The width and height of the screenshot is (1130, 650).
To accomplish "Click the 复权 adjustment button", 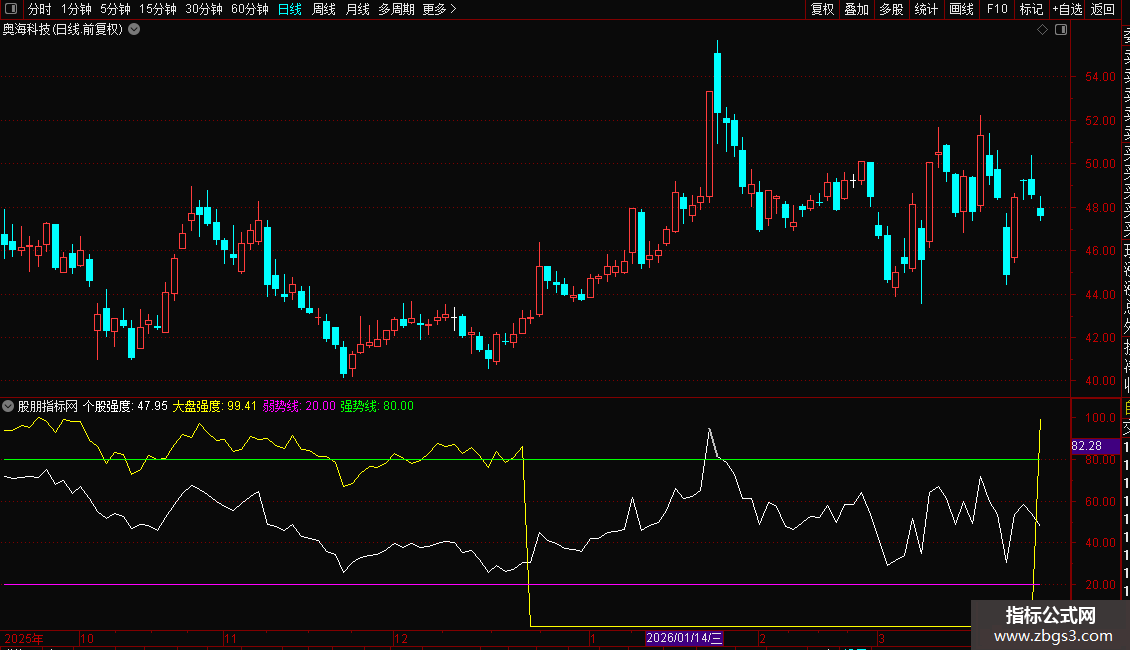I will 822,9.
